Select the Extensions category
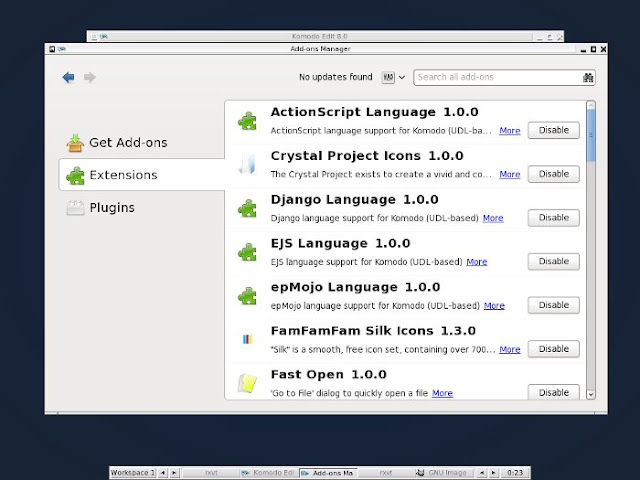The width and height of the screenshot is (640, 480). [x=141, y=175]
